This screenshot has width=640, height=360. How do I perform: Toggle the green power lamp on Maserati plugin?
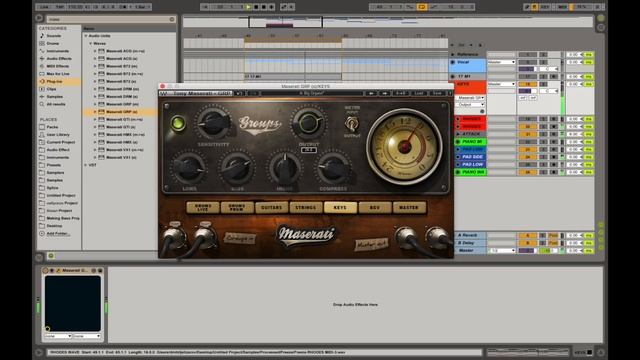coord(178,123)
